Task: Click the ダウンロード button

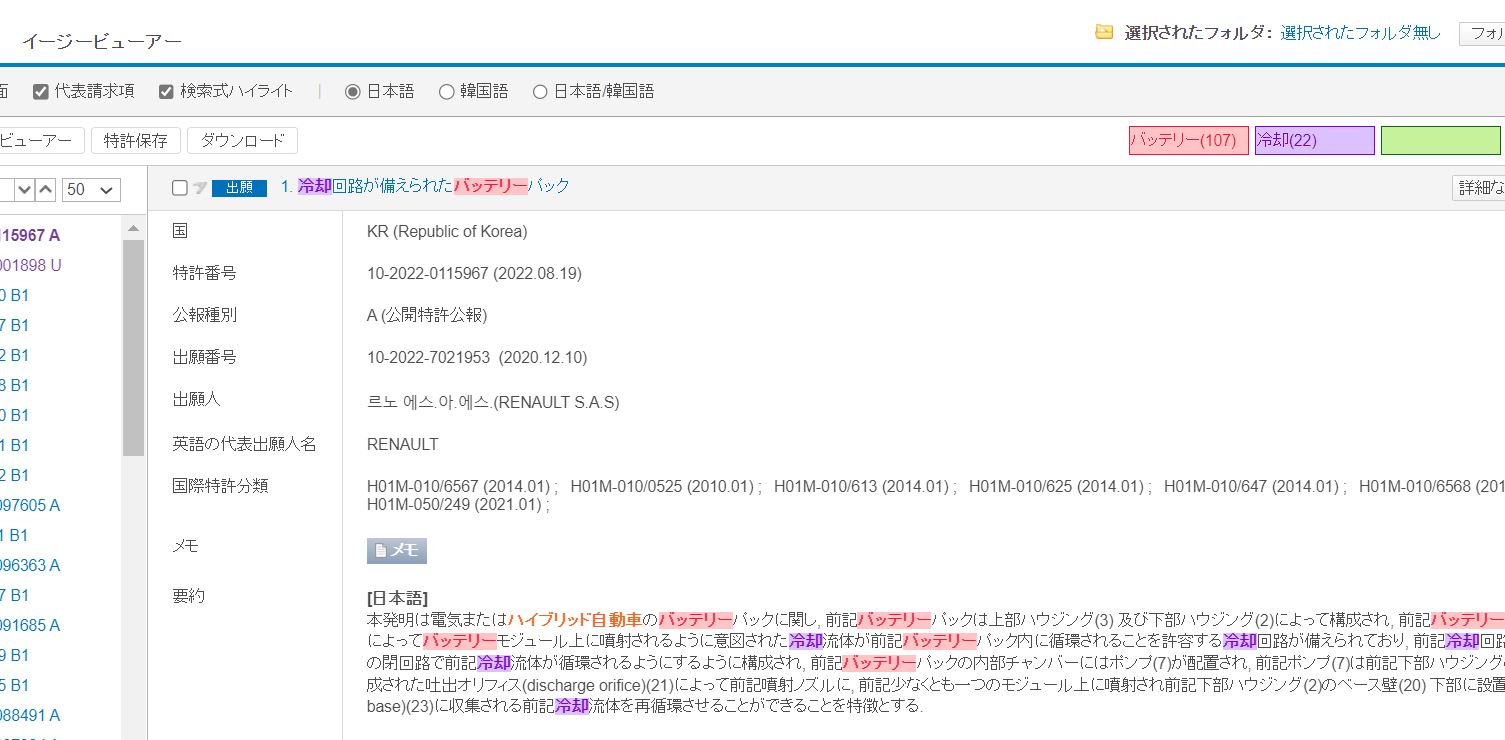Action: [242, 141]
